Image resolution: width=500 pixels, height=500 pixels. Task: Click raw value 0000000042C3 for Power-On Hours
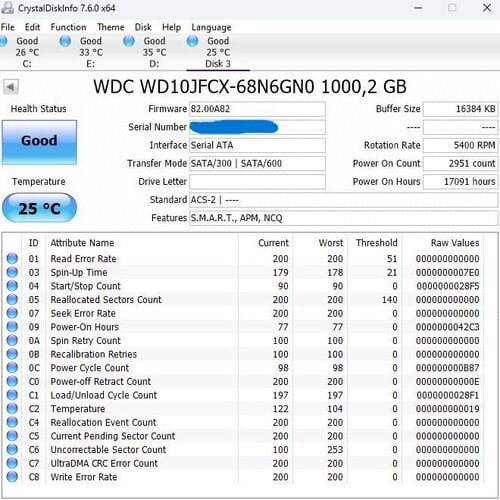pyautogui.click(x=447, y=327)
